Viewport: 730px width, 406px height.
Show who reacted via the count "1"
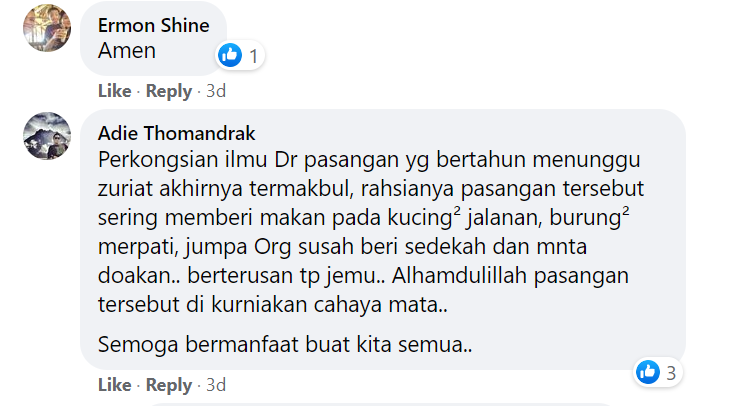click(254, 56)
